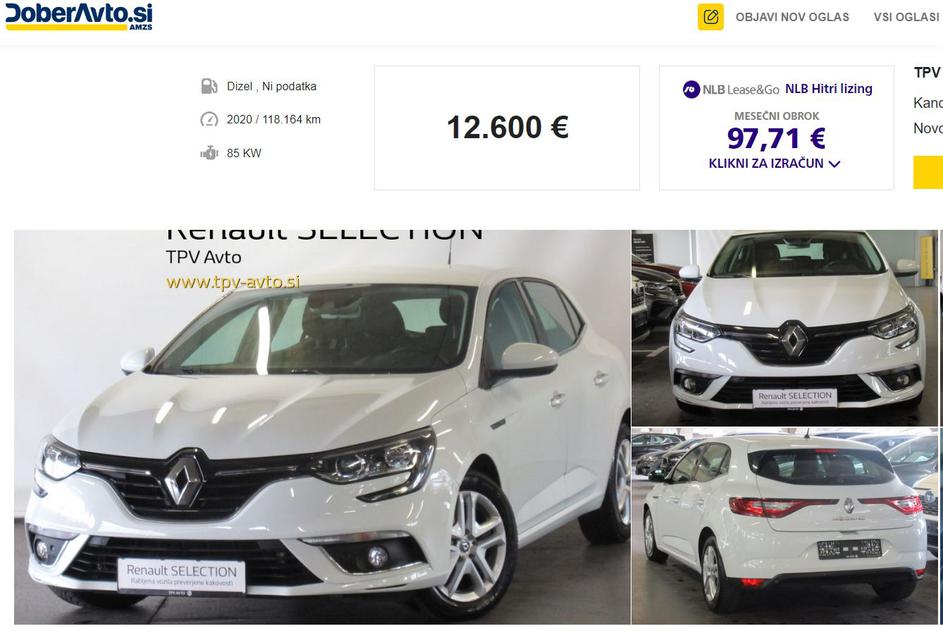The height and width of the screenshot is (631, 943).
Task: Click the fuel pump icon
Action: point(209,86)
